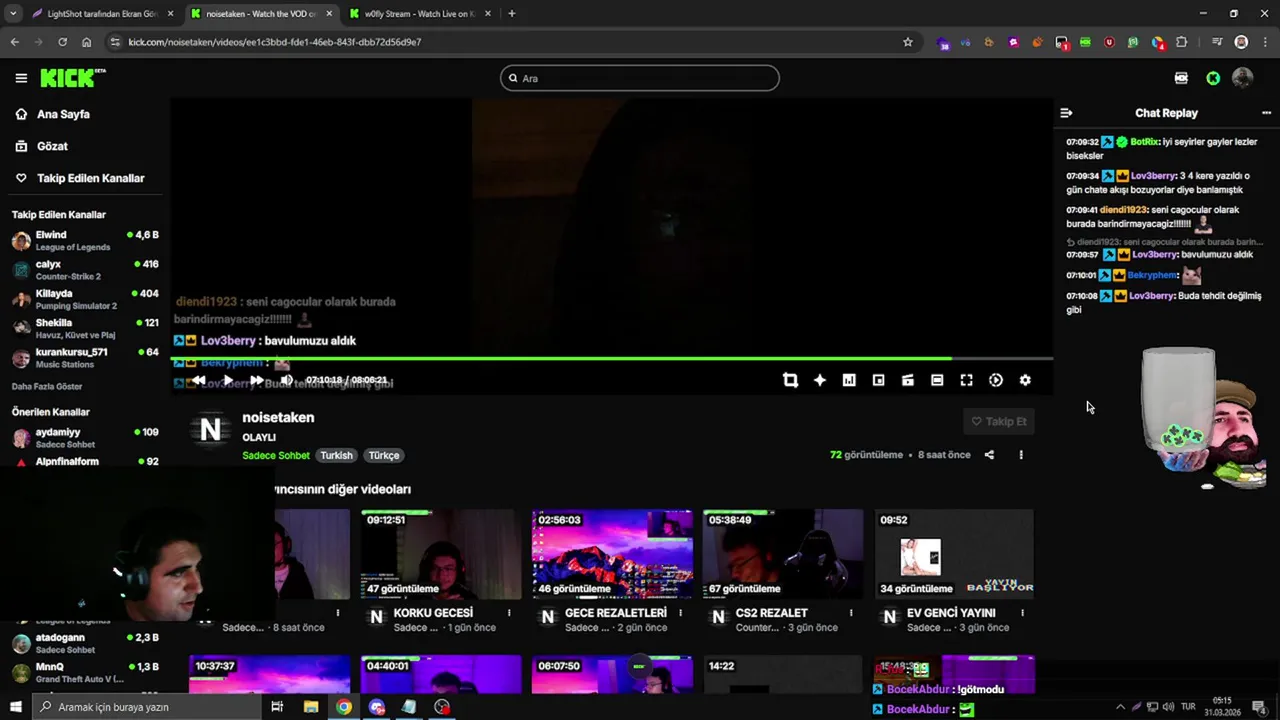Open the stats chart icon in player
Viewport: 1280px width, 720px height.
tap(849, 380)
